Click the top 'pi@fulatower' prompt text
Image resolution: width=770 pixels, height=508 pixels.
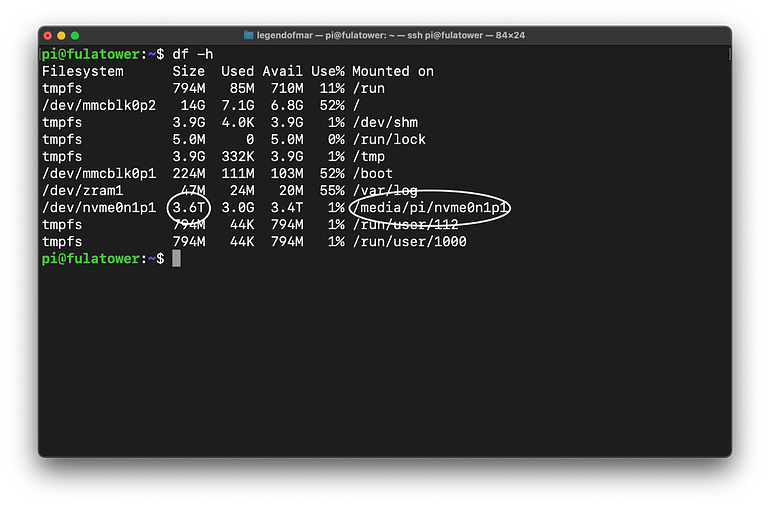click(90, 54)
